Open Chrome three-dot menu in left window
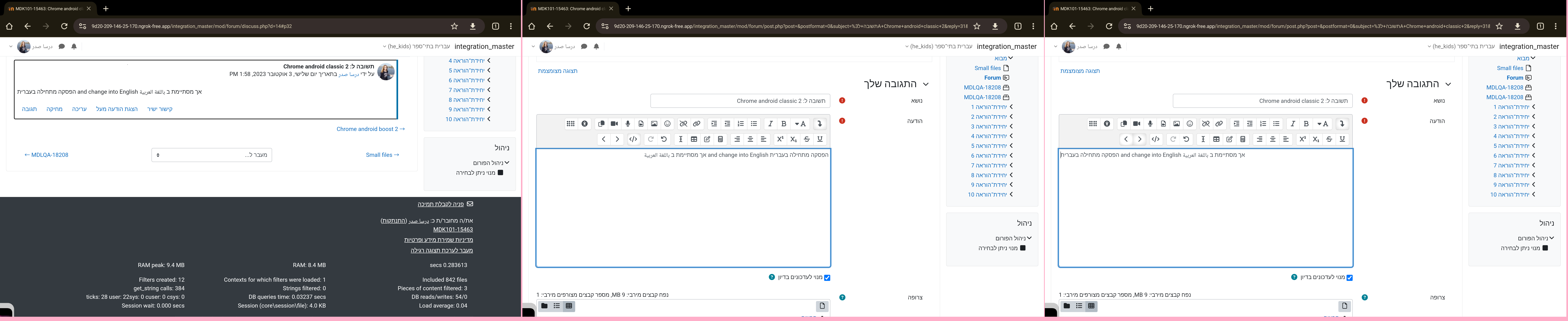Screen dimensions: 1568x321 coord(511,26)
